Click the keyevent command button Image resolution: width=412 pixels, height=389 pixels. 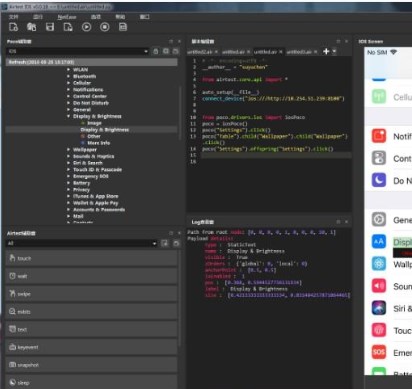tap(91, 347)
